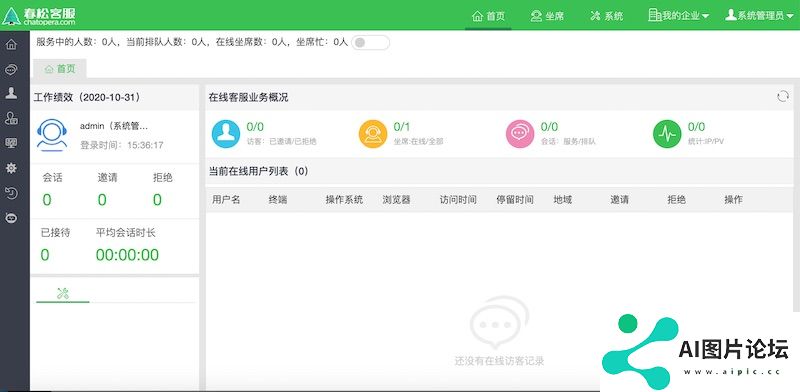Click the orange agent headset icon
The image size is (800, 392).
(373, 134)
